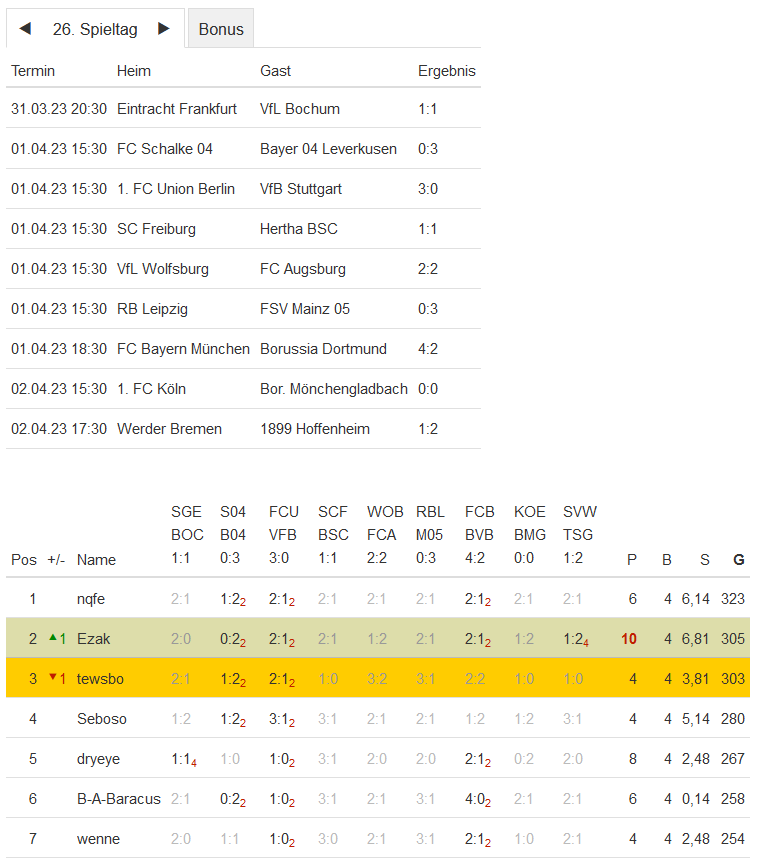
Task: Sort ranking by the P column header
Action: (x=631, y=560)
